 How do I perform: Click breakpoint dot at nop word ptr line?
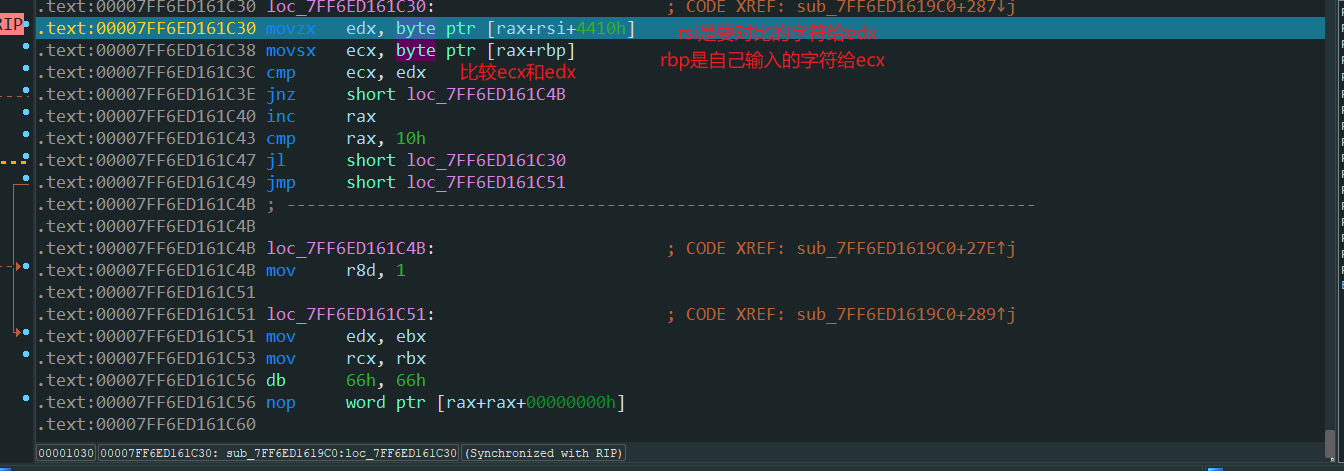pos(25,400)
